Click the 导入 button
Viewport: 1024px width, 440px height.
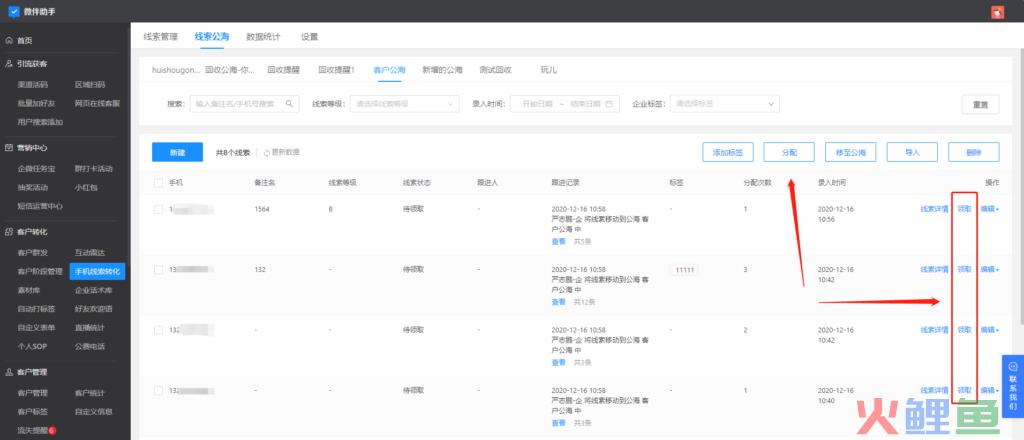click(x=912, y=152)
